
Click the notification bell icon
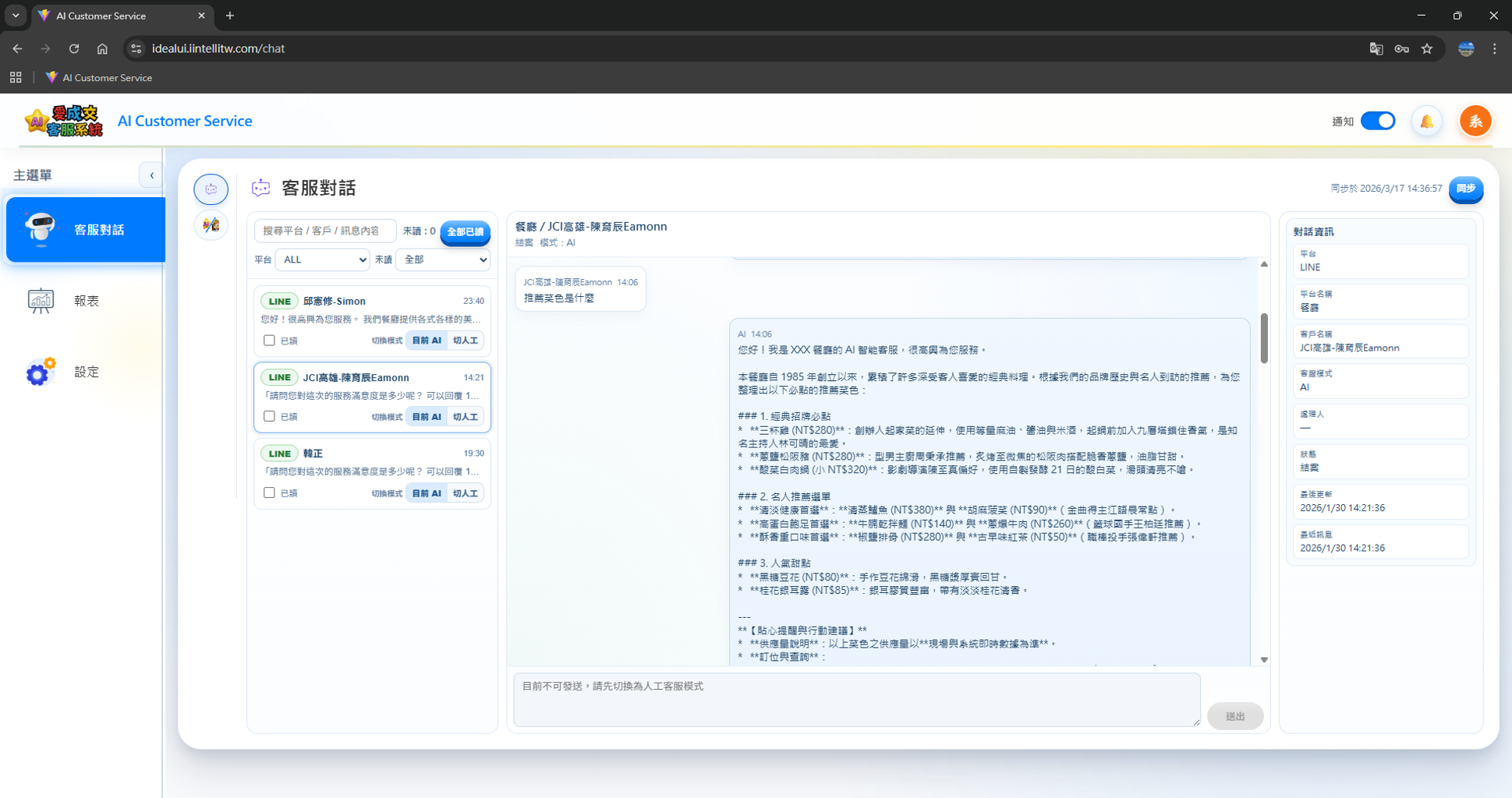1426,122
